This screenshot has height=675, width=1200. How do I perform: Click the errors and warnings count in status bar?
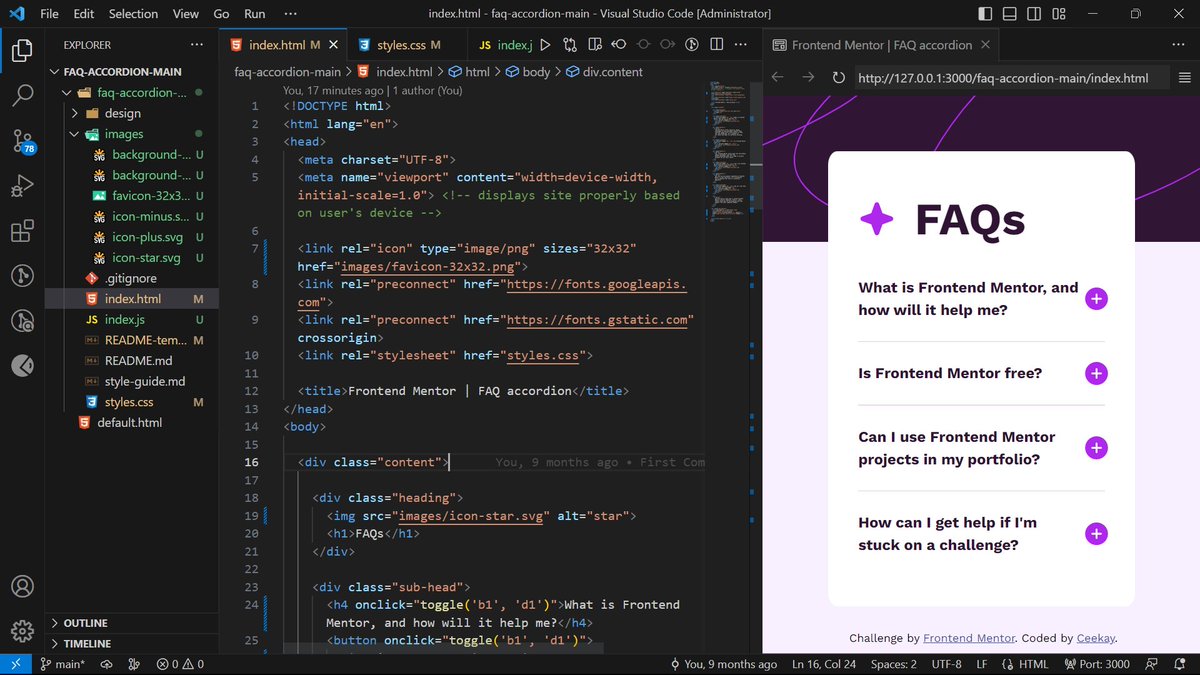coord(180,664)
